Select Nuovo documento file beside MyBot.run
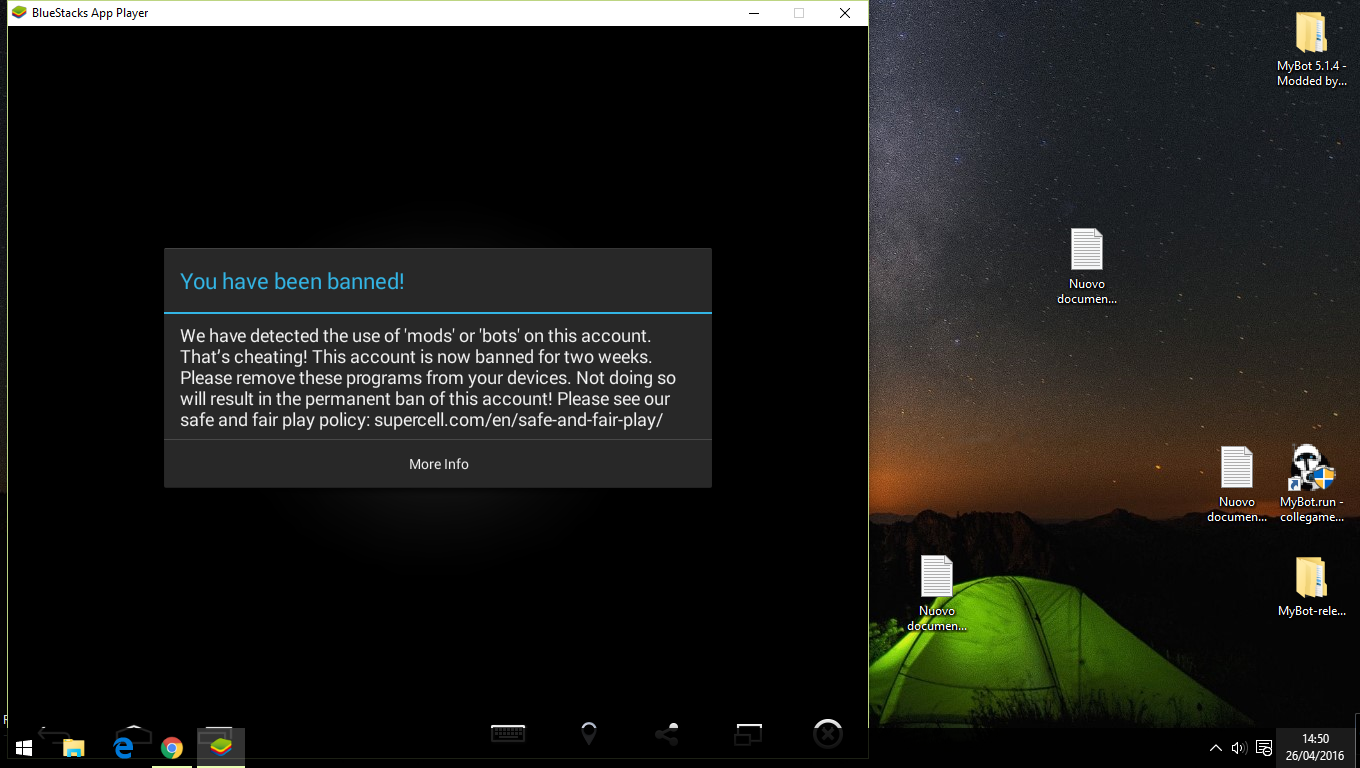Image resolution: width=1360 pixels, height=768 pixels. click(x=1237, y=484)
